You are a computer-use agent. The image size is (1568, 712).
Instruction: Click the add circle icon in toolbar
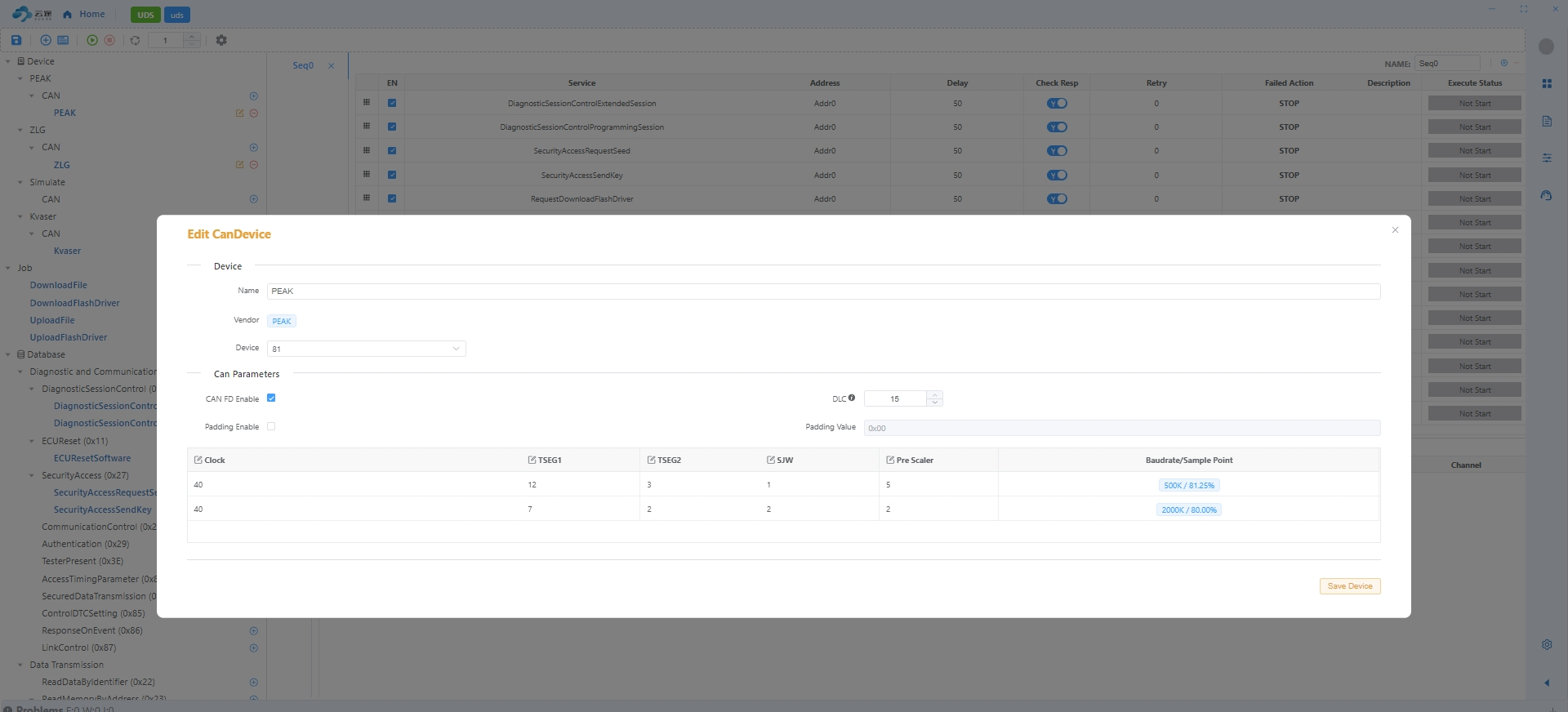click(x=46, y=40)
